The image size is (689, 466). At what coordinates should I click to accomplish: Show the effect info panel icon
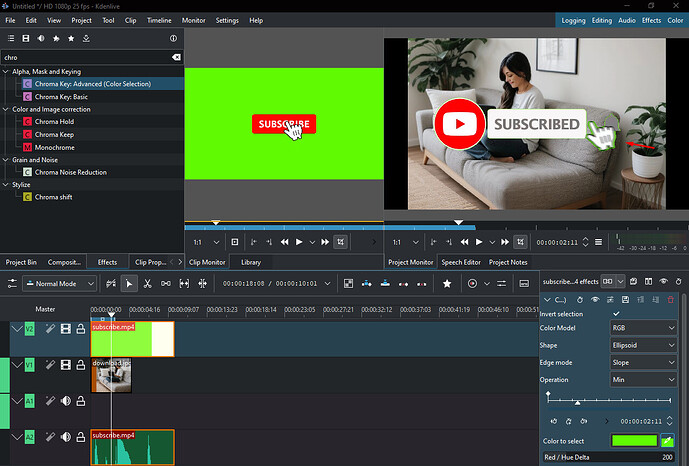[174, 39]
